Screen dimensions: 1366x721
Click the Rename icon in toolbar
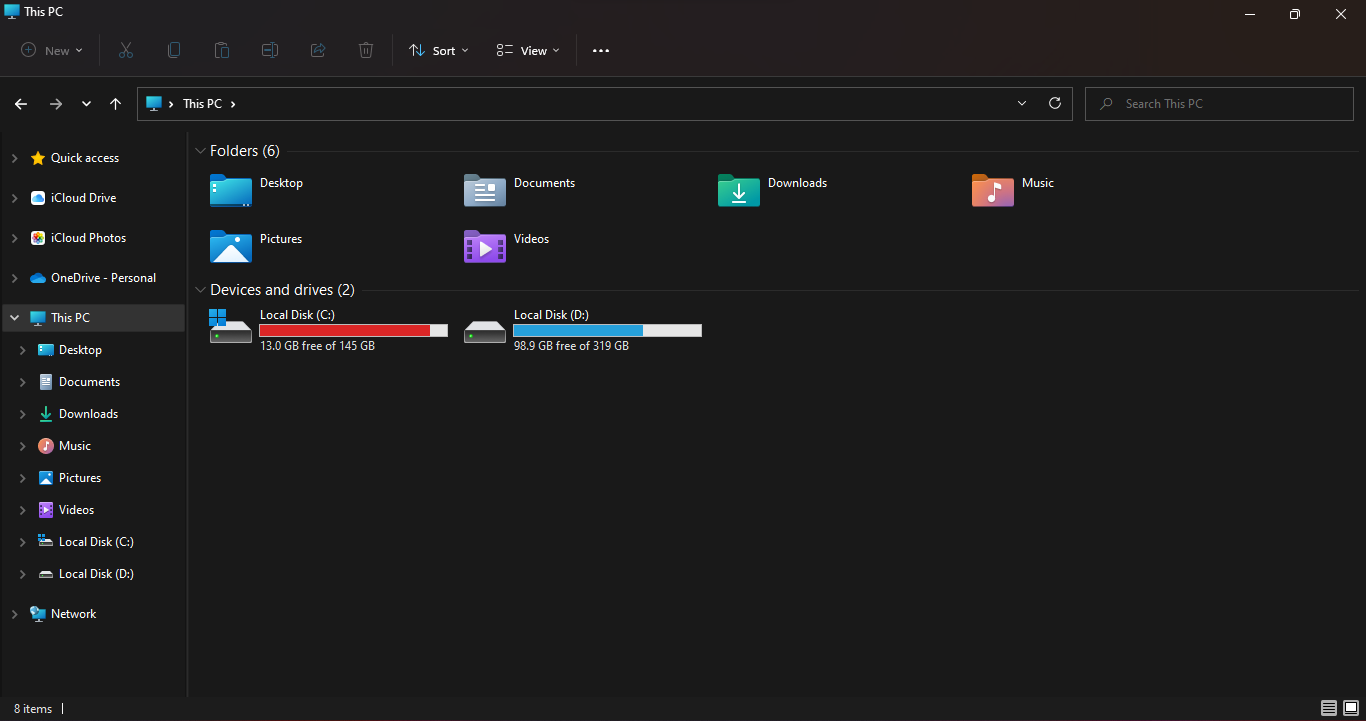(x=270, y=50)
